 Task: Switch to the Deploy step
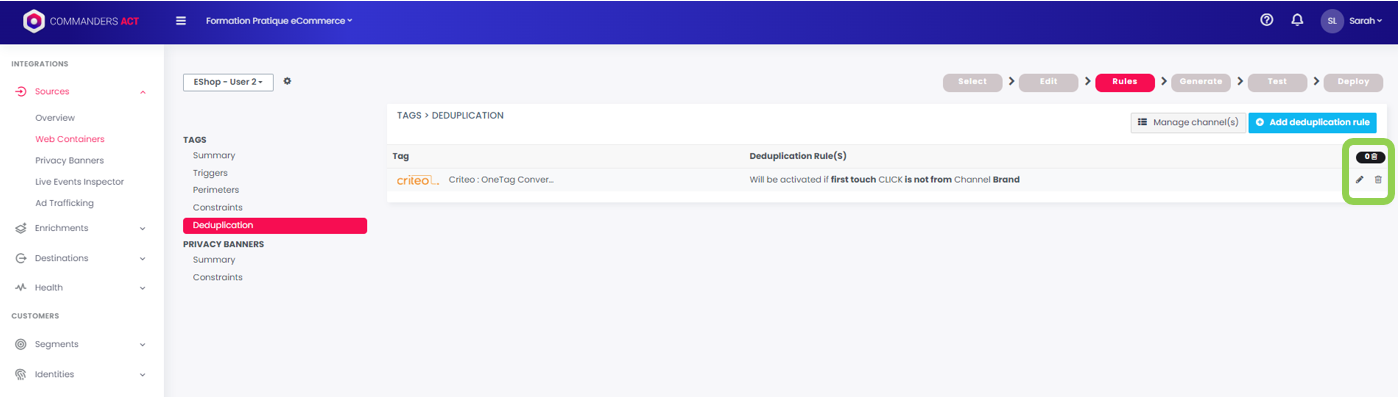1353,82
